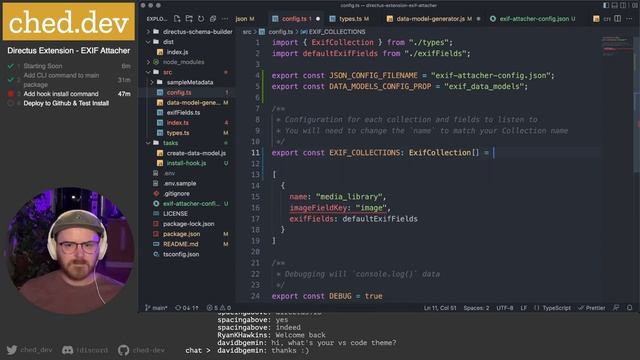Switch to exif-attacher-config.json tab
This screenshot has height=360, width=640.
click(534, 19)
